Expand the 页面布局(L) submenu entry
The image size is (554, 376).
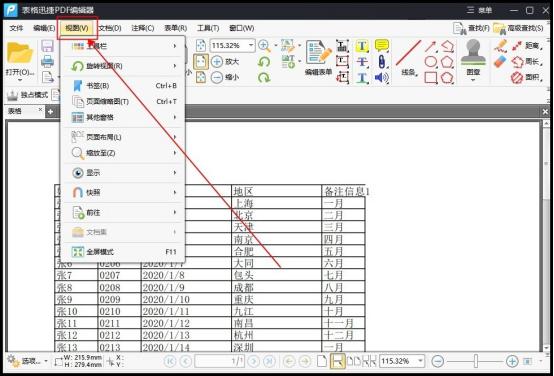[x=123, y=137]
